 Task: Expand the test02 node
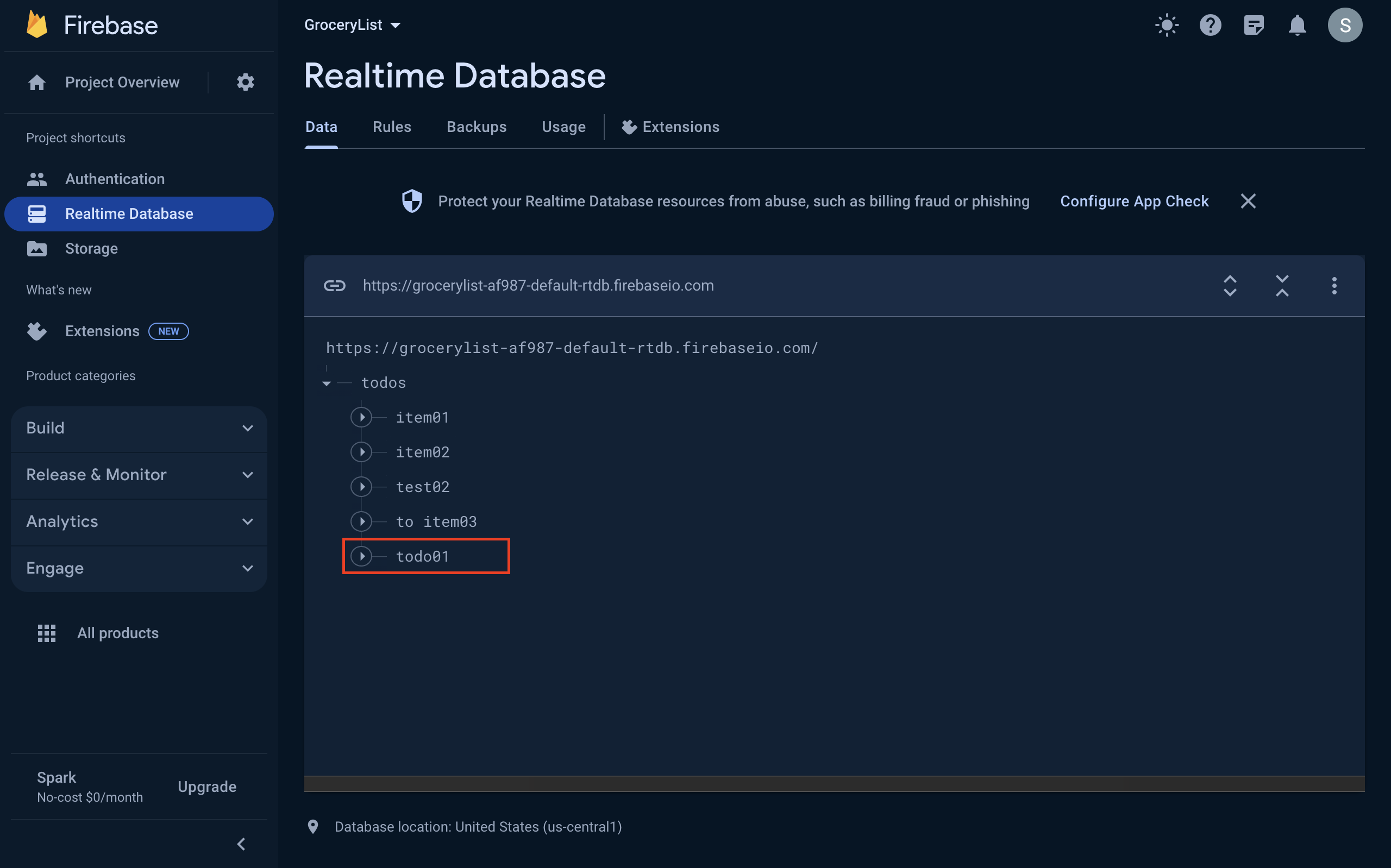[x=361, y=487]
